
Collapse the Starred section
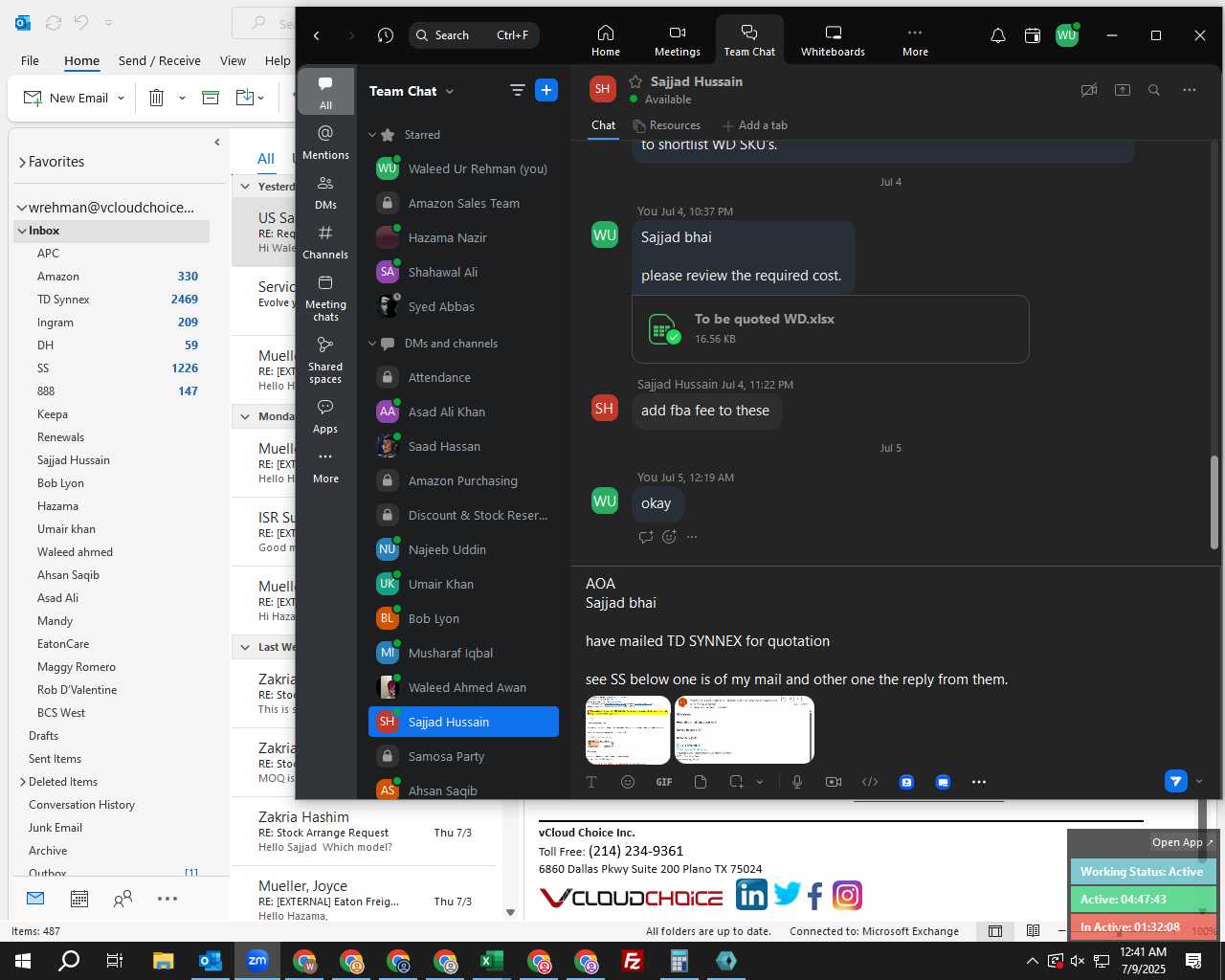pos(372,135)
